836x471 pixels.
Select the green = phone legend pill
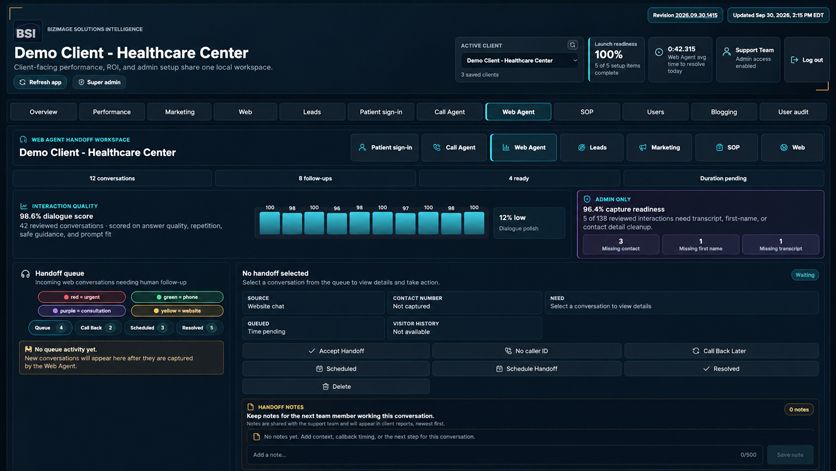[177, 297]
